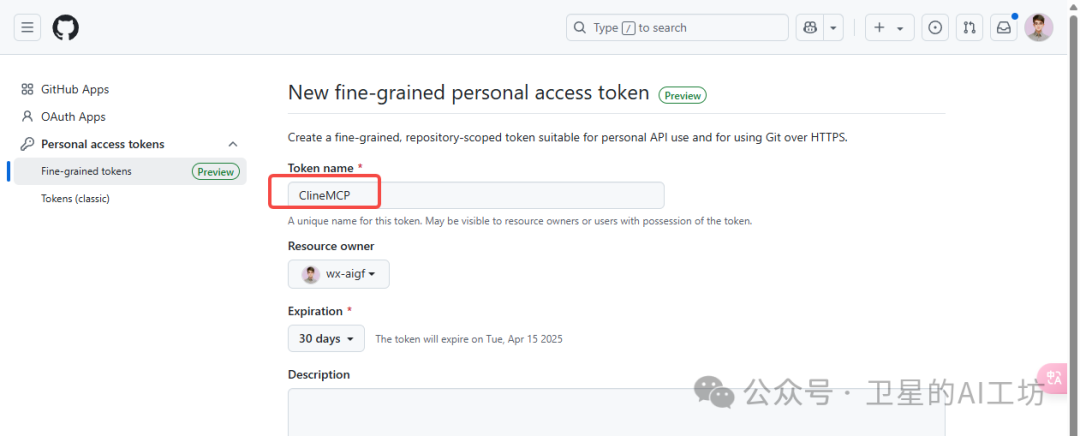Open the hamburger navigation menu
The image size is (1080, 436).
(27, 28)
